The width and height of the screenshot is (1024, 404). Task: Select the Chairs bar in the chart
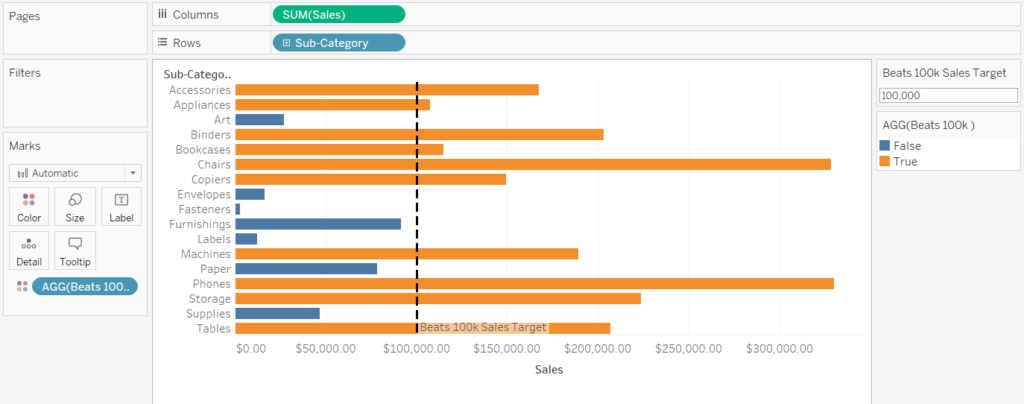[x=532, y=164]
